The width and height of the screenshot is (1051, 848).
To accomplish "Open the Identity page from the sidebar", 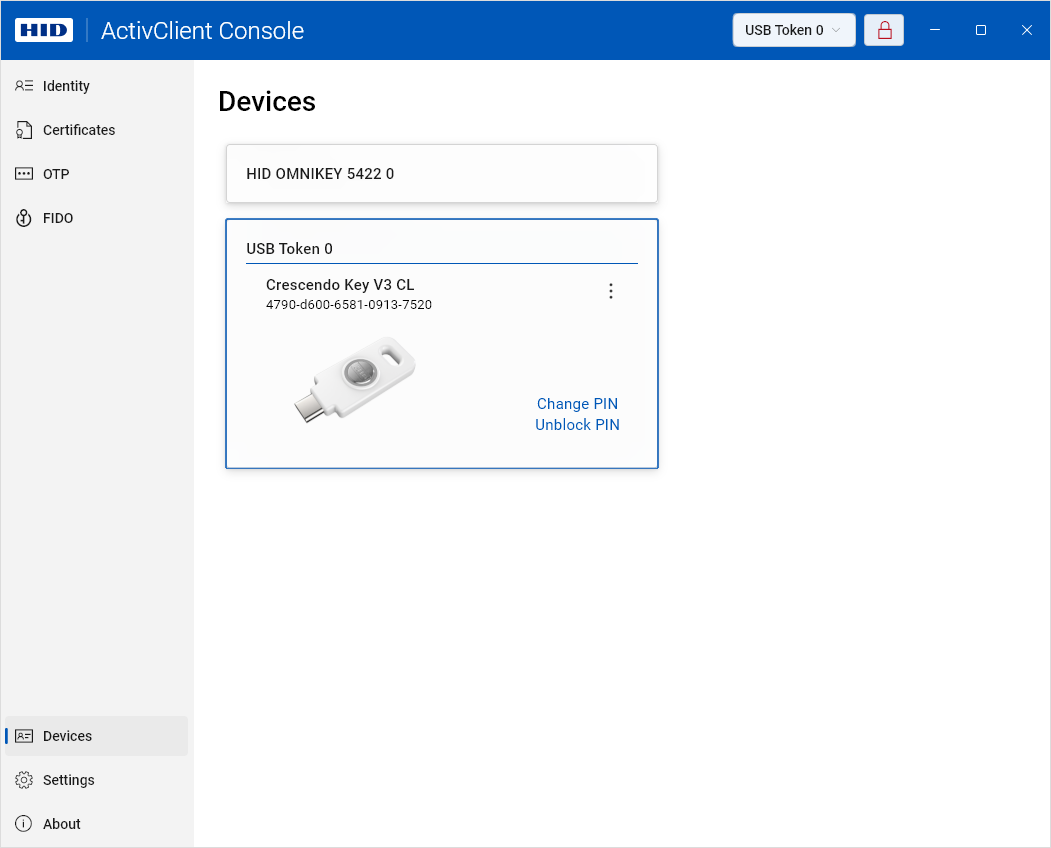I will coord(66,86).
